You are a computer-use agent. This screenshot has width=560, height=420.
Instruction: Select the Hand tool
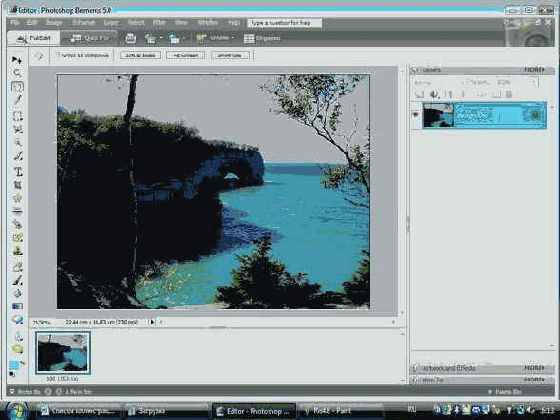pos(17,87)
